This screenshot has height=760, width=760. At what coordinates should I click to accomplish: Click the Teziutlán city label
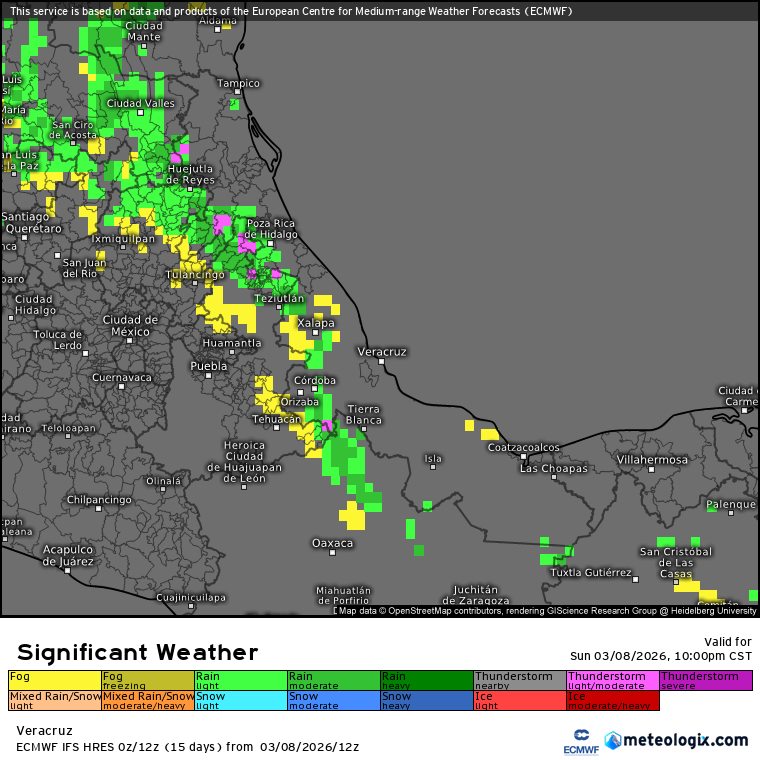point(279,299)
